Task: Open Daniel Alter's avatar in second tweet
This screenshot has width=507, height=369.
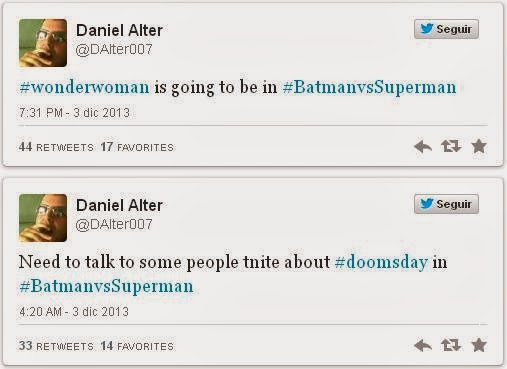Action: point(43,218)
